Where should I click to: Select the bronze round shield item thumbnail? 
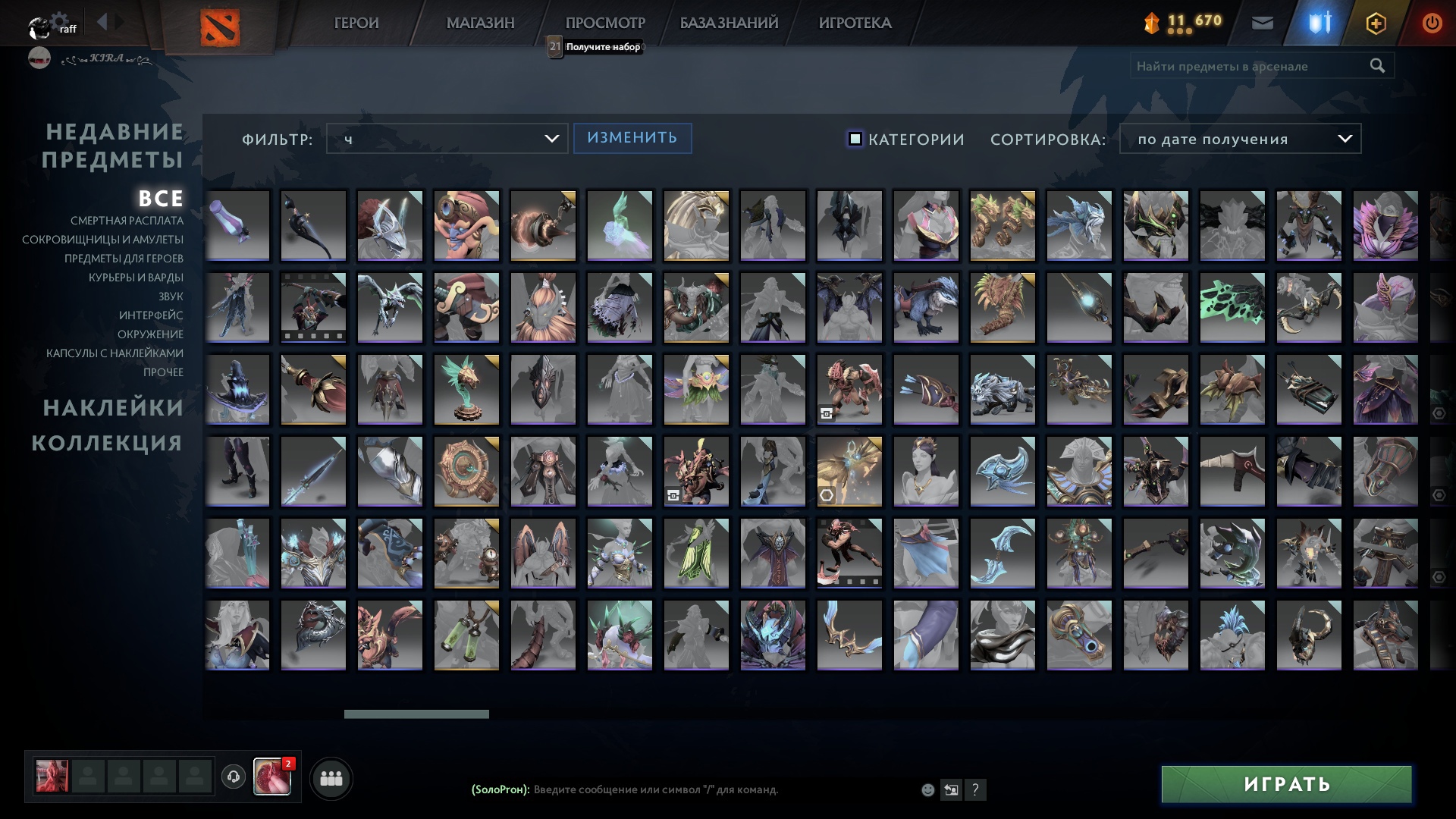466,471
